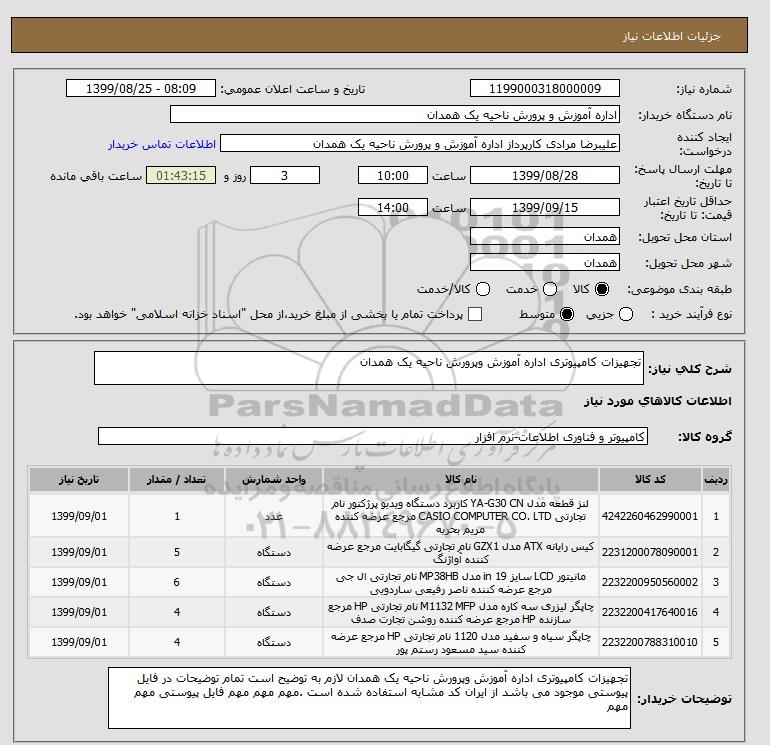Click the HP 1120 printer item name
770x745 pixels.
pos(461,642)
